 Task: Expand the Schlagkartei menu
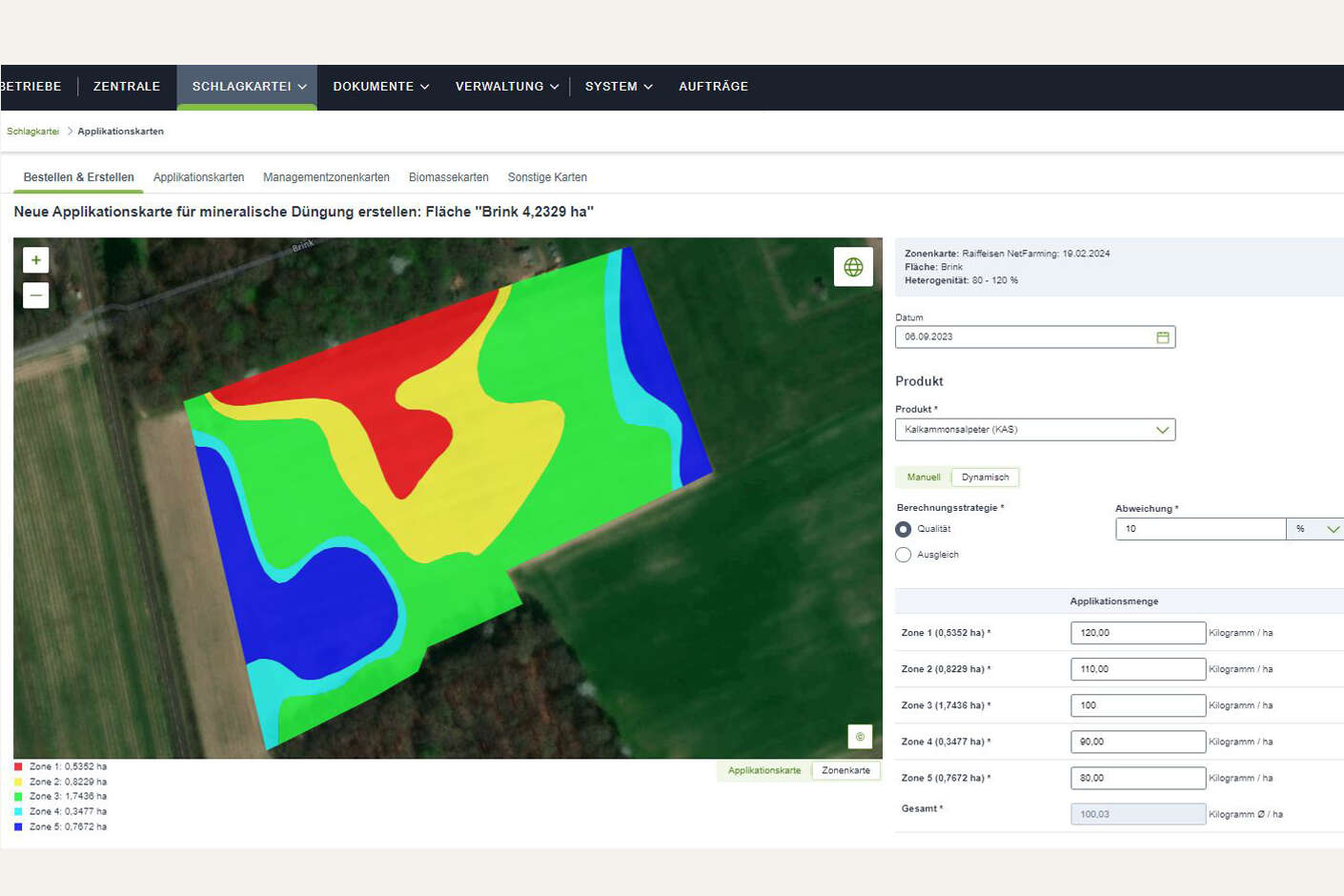click(x=248, y=87)
